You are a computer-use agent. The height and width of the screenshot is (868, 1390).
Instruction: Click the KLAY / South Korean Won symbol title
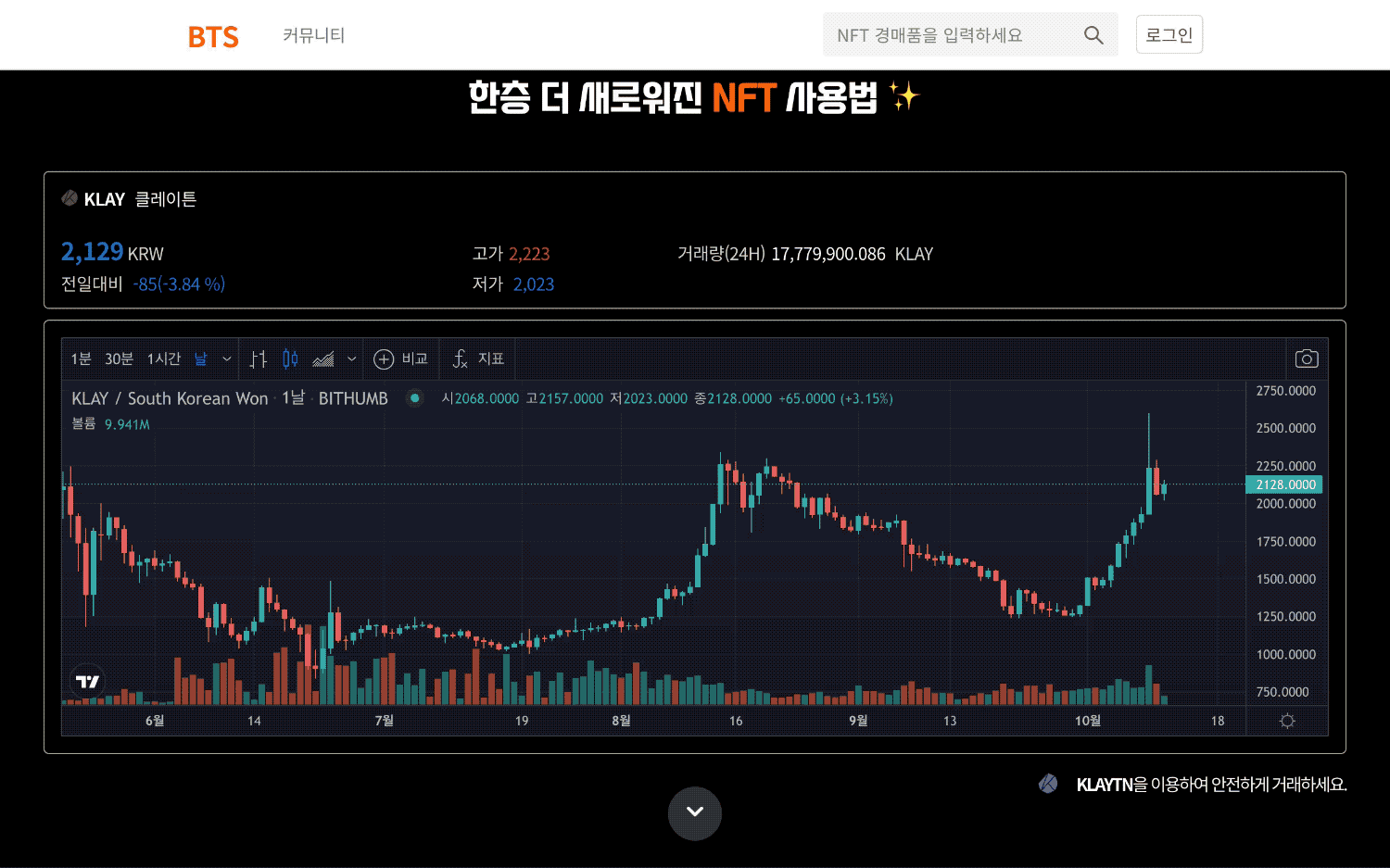pyautogui.click(x=170, y=398)
